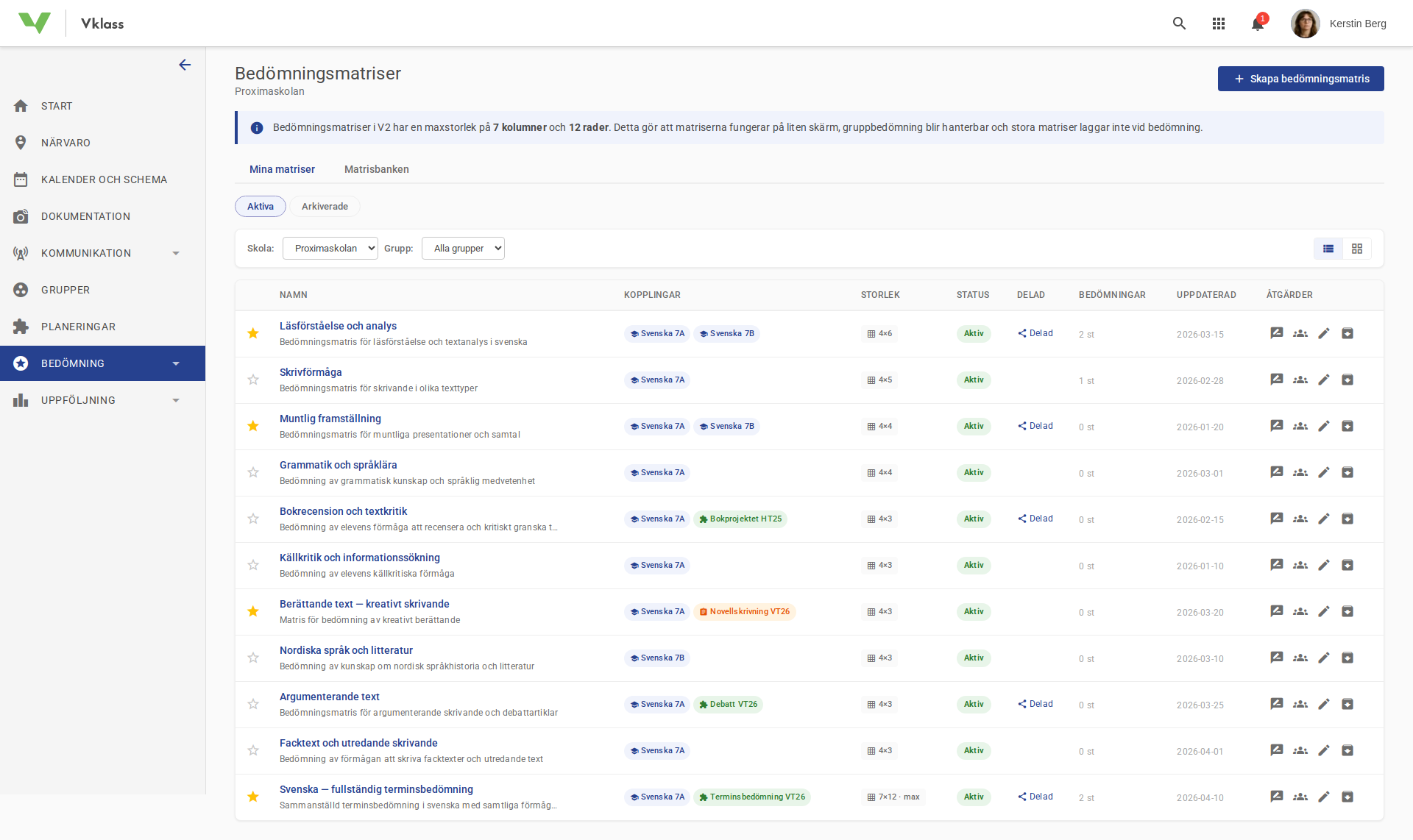The image size is (1413, 840).
Task: Star Facktext och utredande skrivande
Action: click(x=253, y=750)
